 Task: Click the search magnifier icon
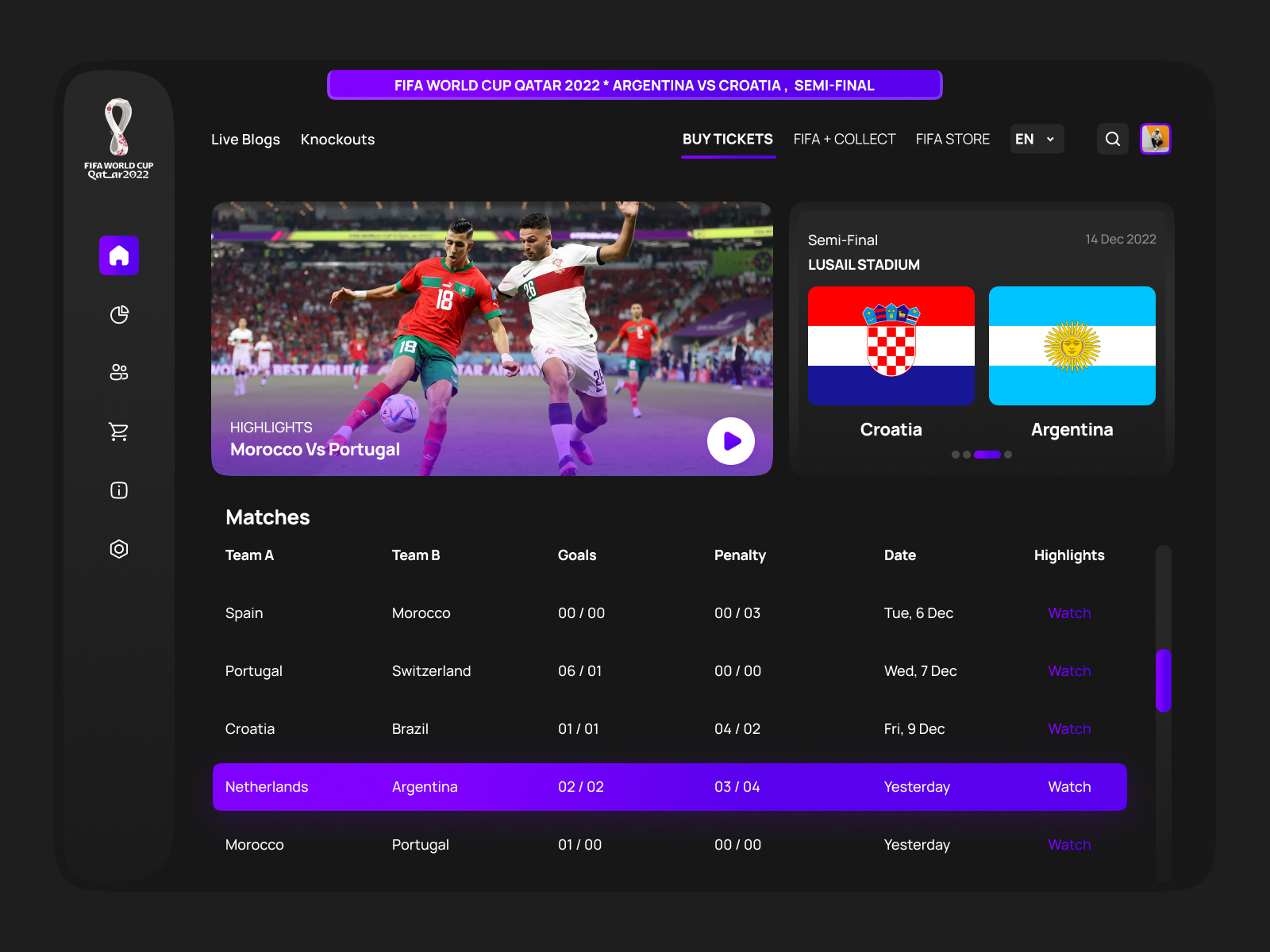click(1112, 139)
